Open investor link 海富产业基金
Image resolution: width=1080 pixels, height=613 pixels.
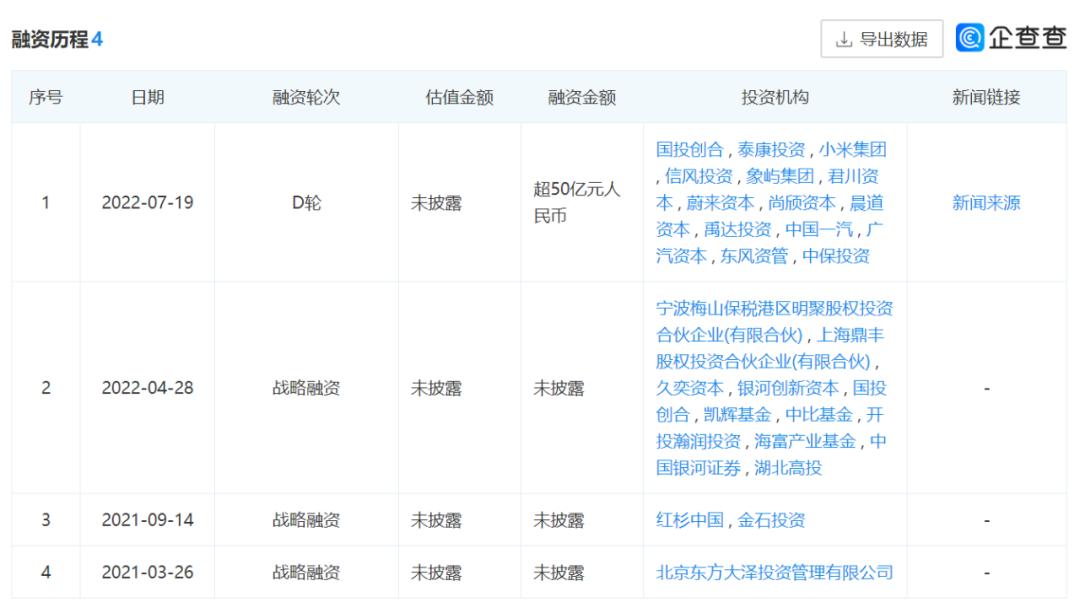(x=804, y=441)
